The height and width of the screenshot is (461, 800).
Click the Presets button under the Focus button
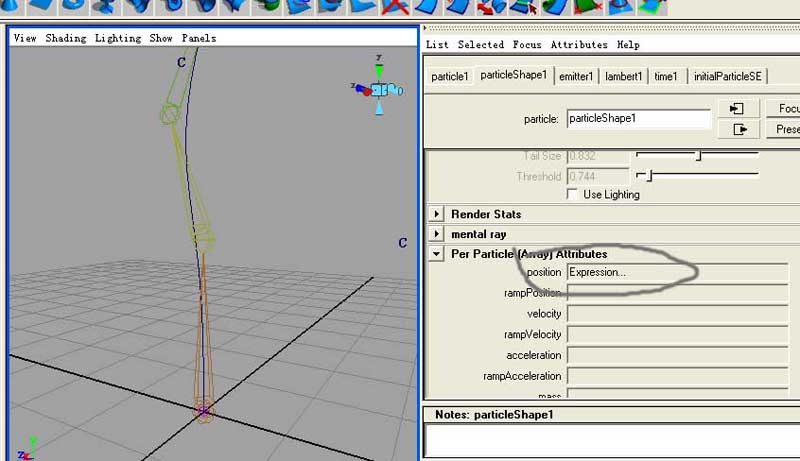coord(783,129)
